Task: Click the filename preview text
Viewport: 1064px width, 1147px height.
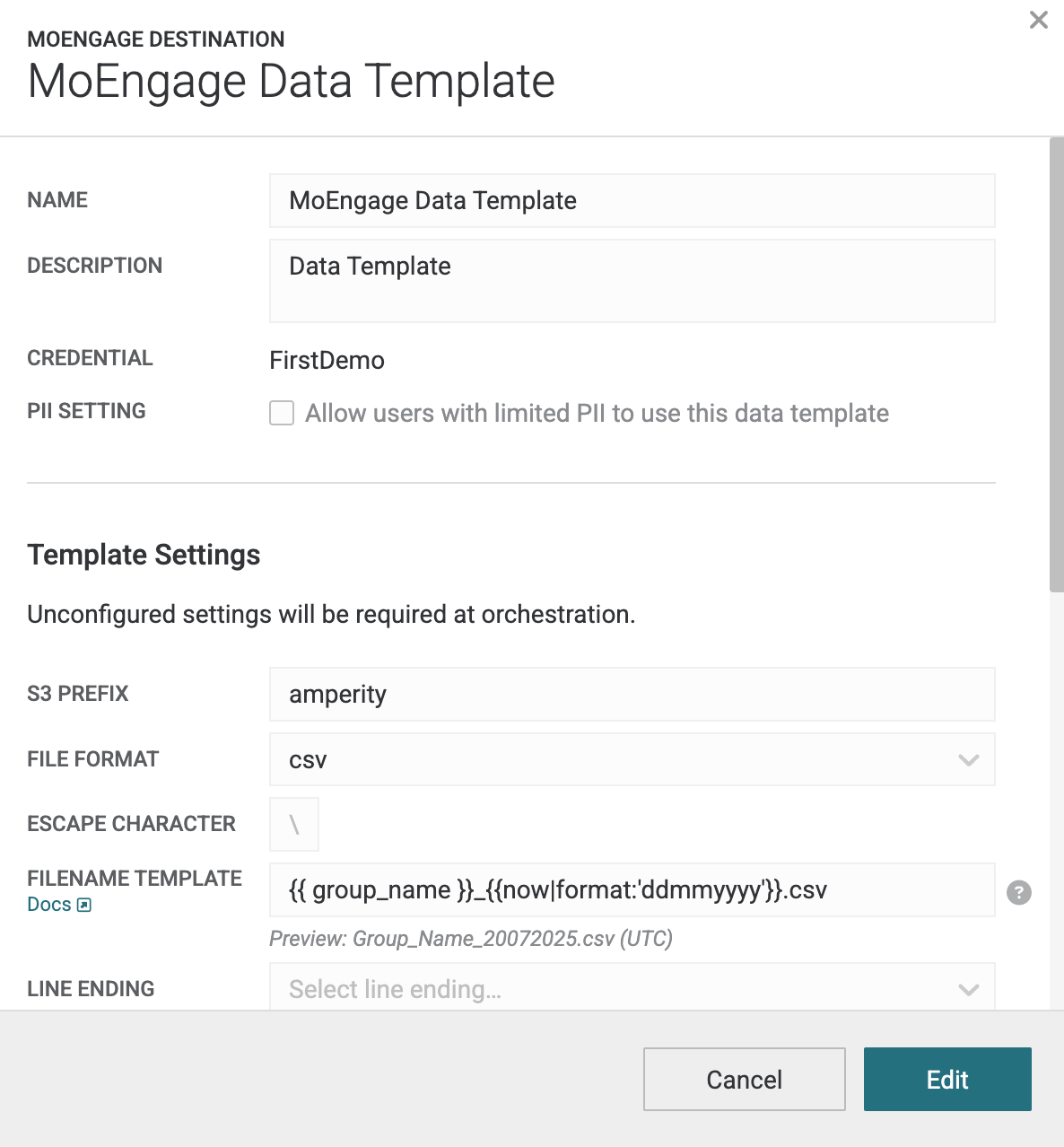Action: pos(471,939)
